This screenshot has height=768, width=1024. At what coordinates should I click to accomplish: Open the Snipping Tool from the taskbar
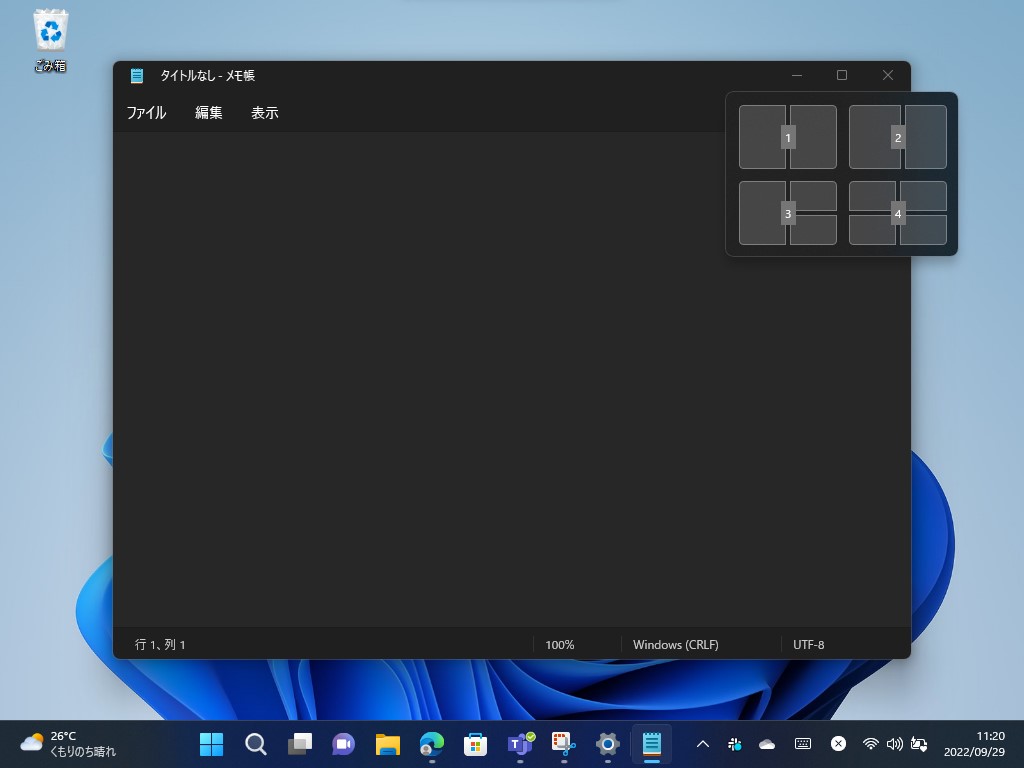pos(563,744)
